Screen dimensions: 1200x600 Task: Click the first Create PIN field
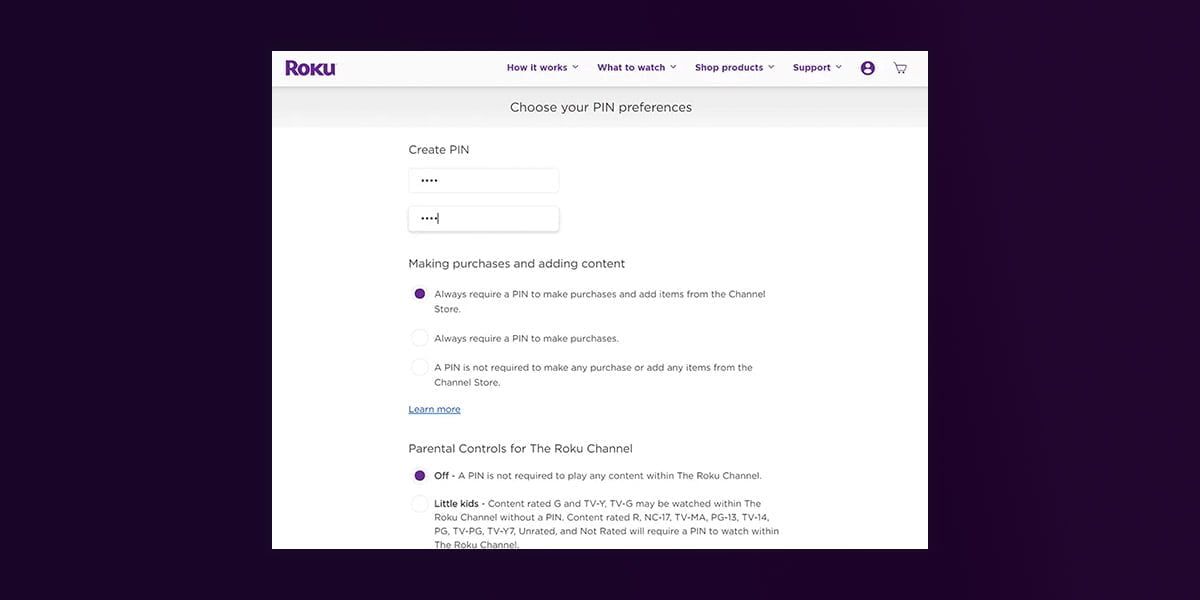pos(483,180)
